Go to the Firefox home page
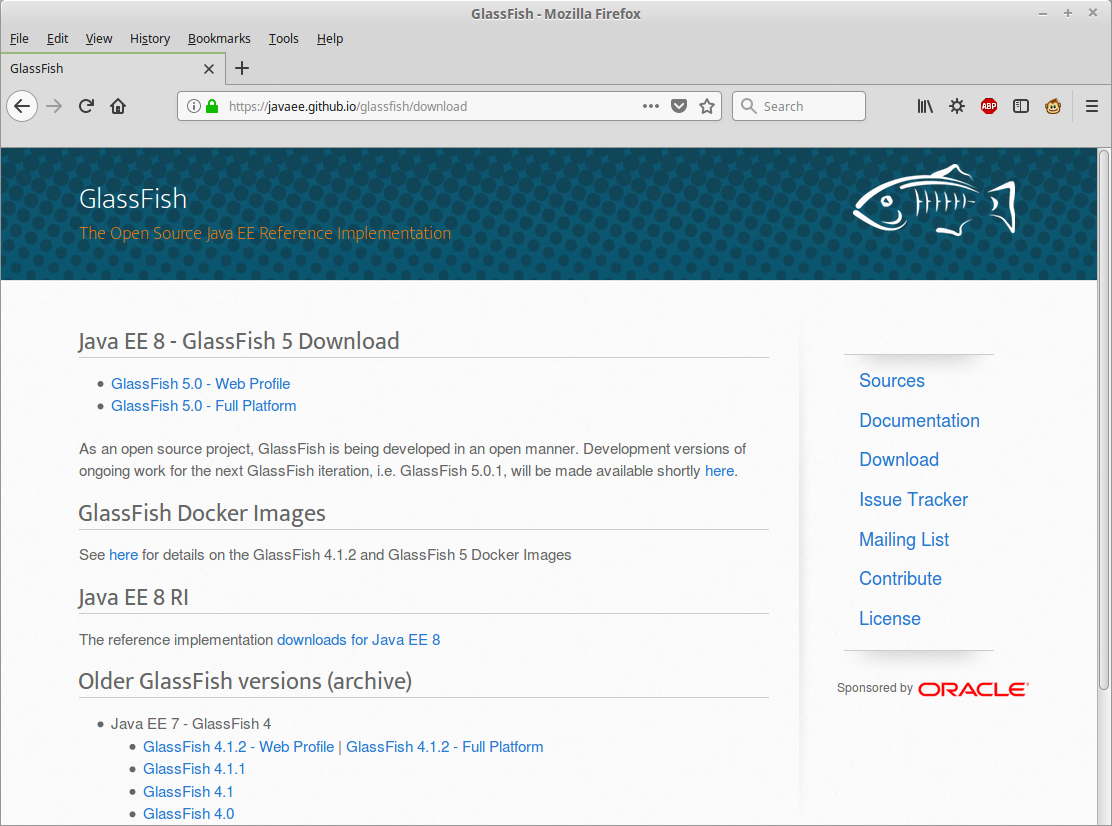1112x826 pixels. [x=118, y=106]
